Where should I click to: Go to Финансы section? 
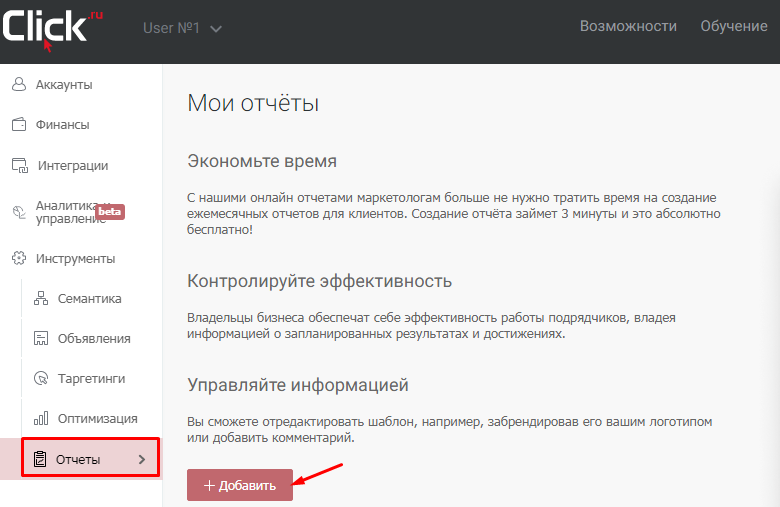click(x=62, y=124)
